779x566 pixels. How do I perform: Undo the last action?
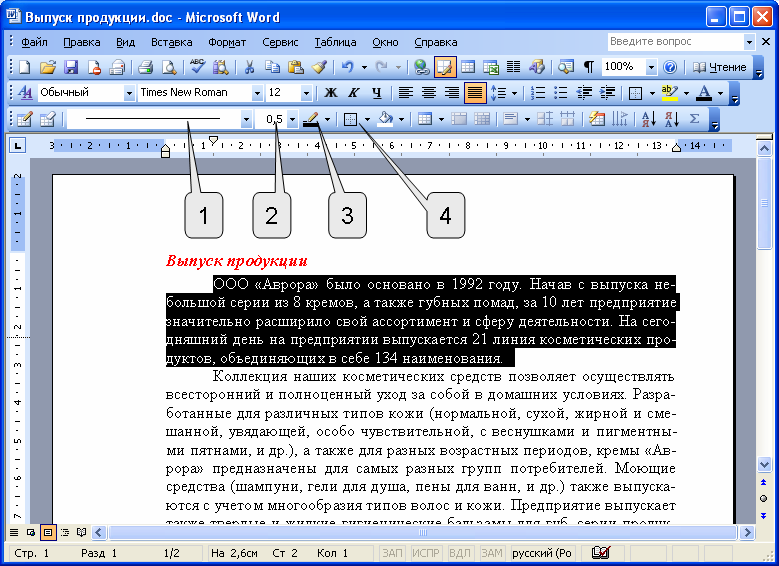coord(347,67)
